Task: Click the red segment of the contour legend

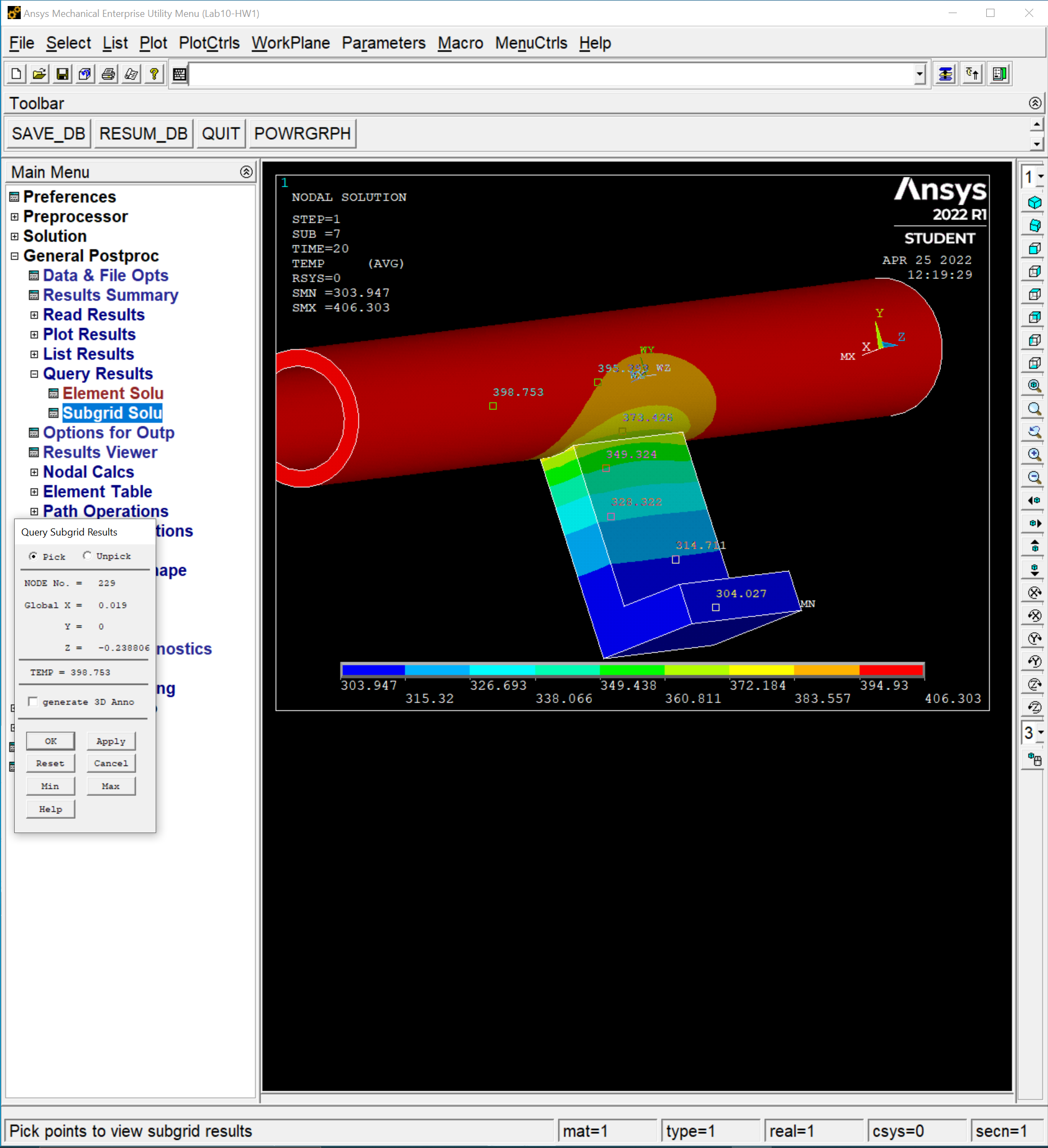Action: click(891, 670)
